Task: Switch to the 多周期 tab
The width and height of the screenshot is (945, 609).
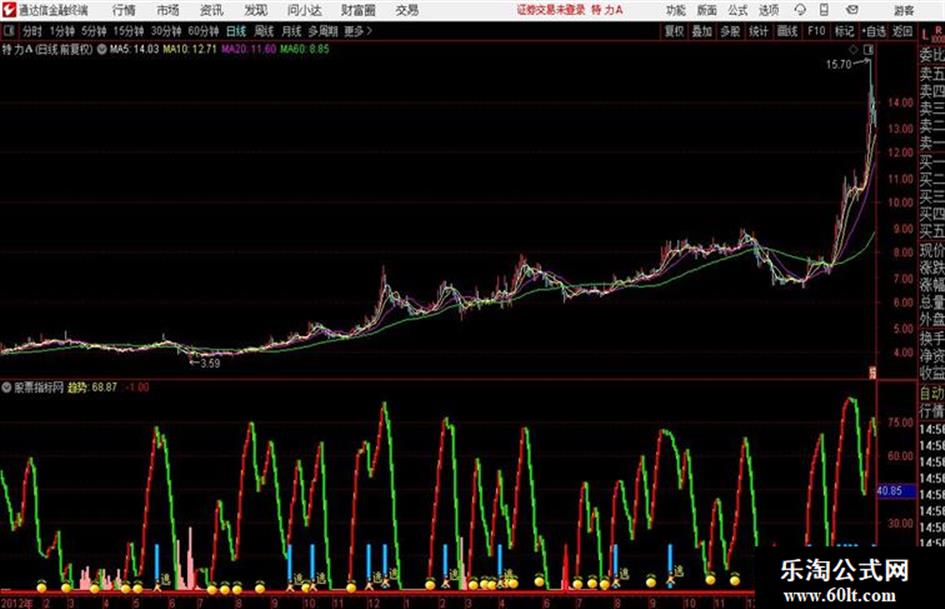Action: point(323,31)
